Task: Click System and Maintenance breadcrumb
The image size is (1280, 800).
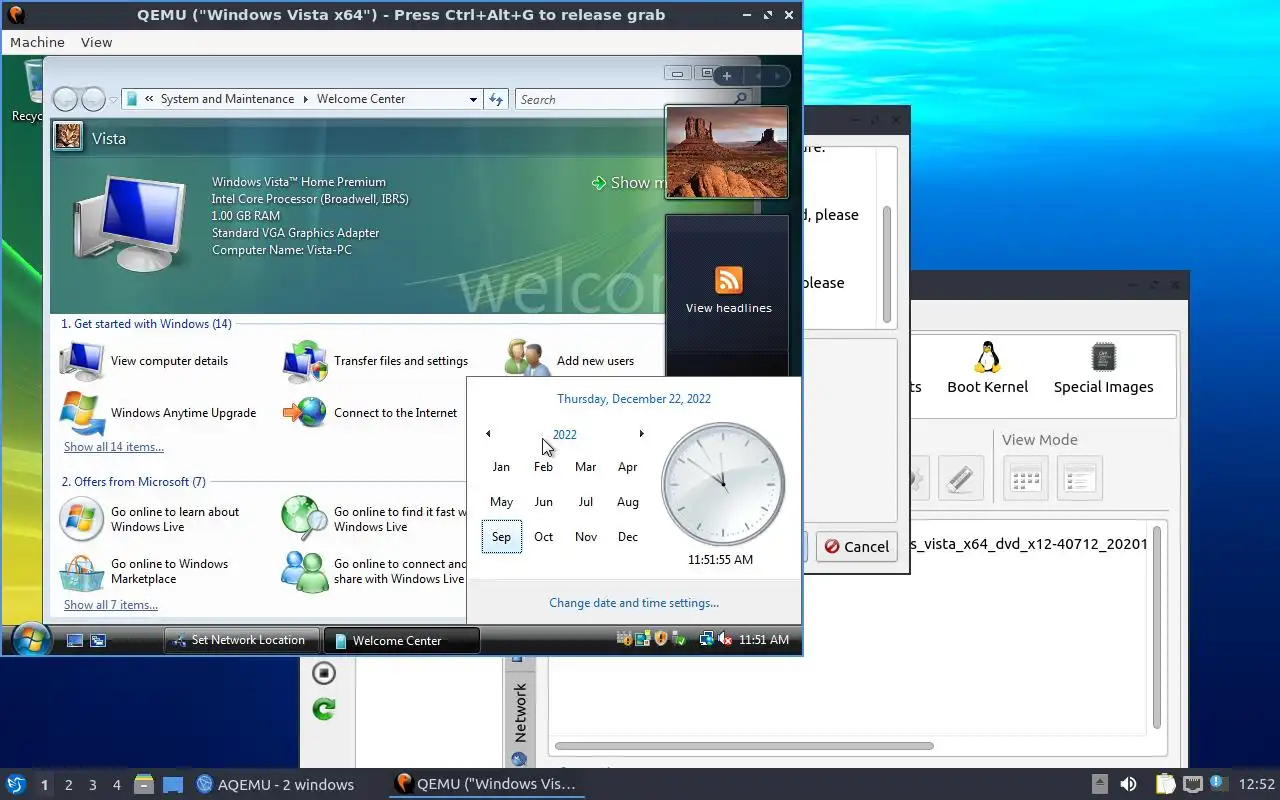Action: pos(227,99)
